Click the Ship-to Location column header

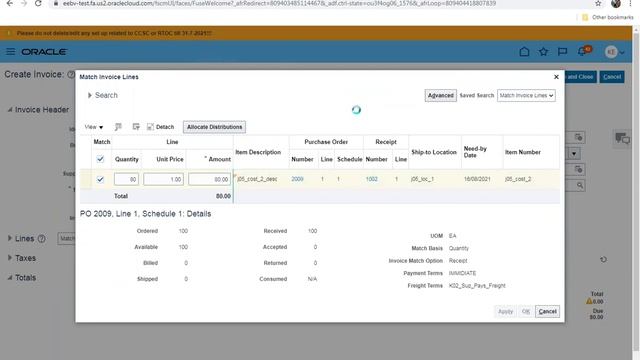click(434, 152)
